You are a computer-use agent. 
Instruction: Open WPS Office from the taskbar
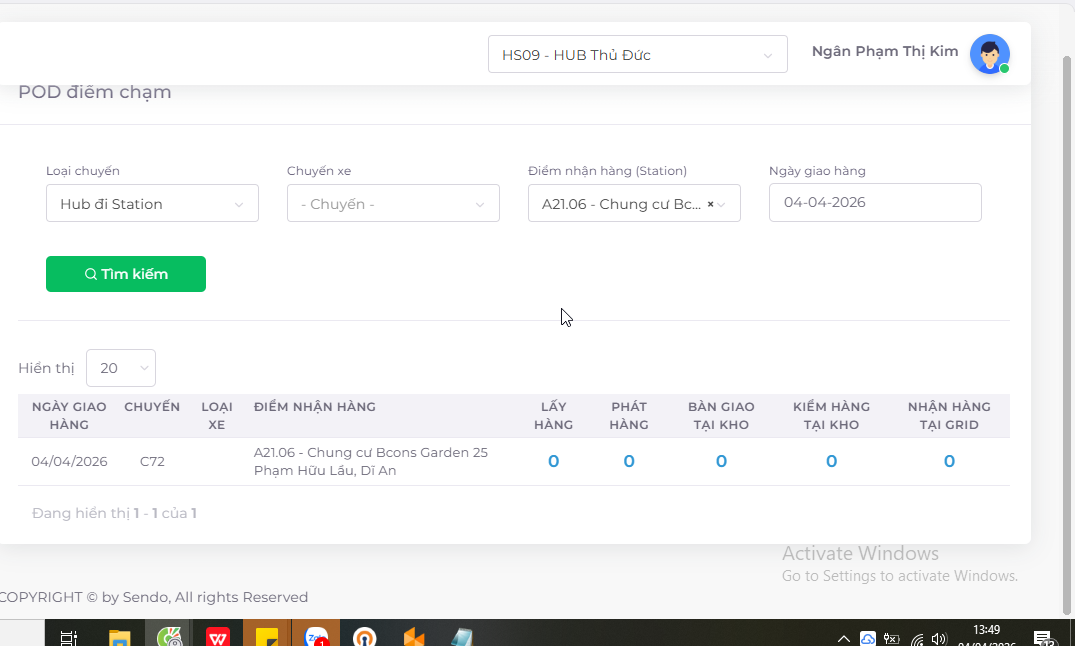pyautogui.click(x=217, y=636)
